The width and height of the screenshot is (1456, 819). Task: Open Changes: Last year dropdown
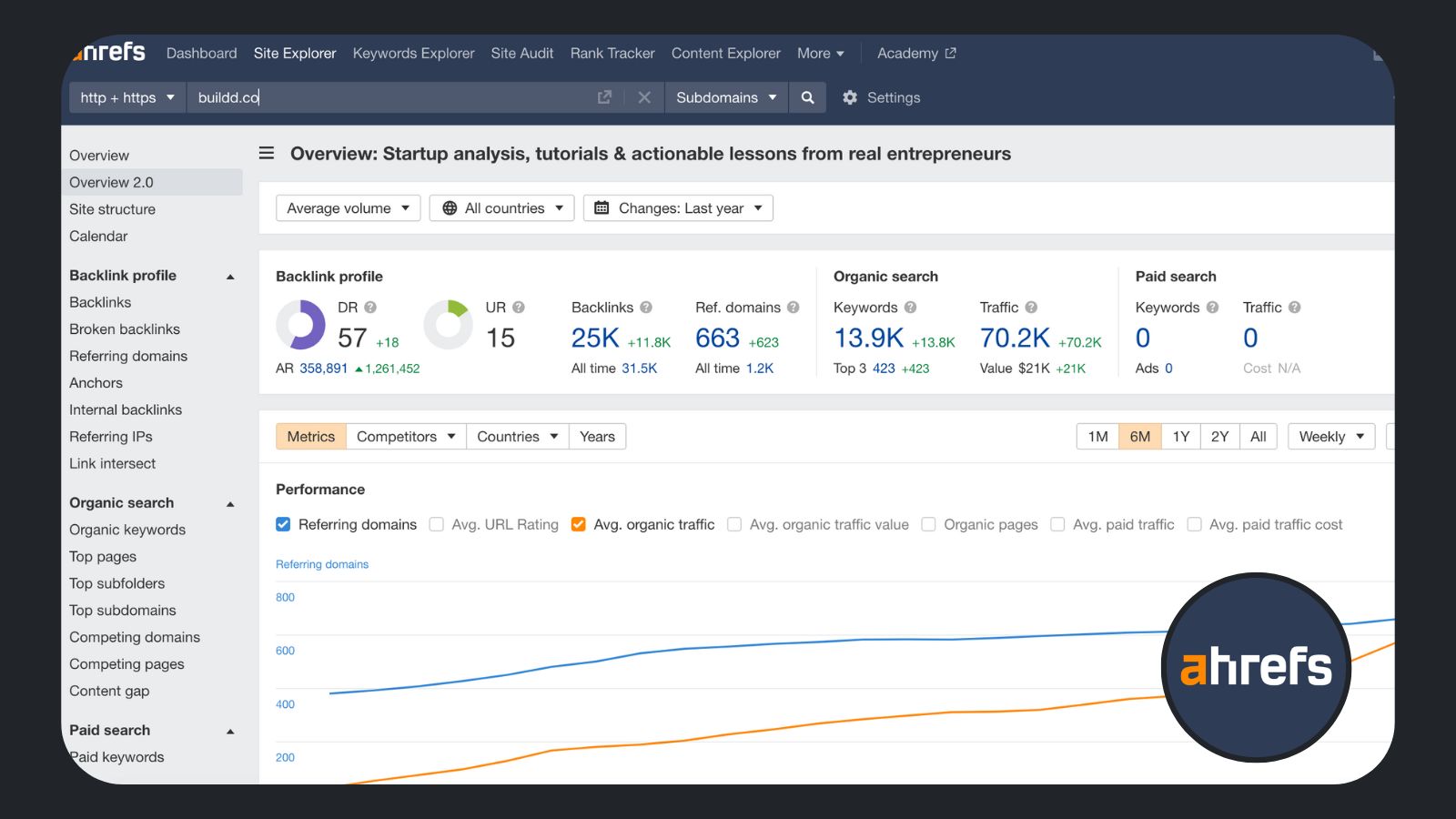click(x=678, y=208)
